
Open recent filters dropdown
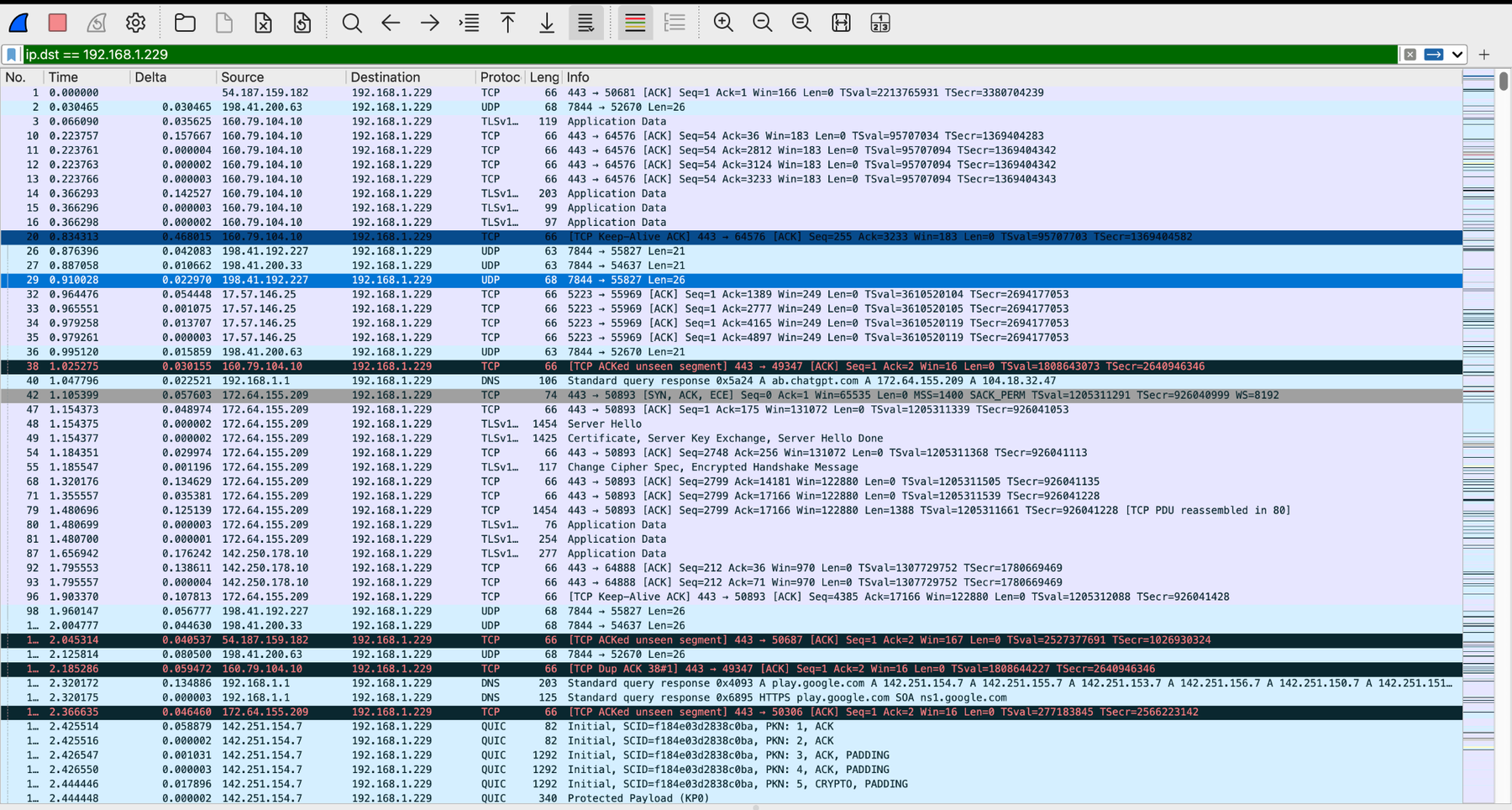(x=1457, y=55)
